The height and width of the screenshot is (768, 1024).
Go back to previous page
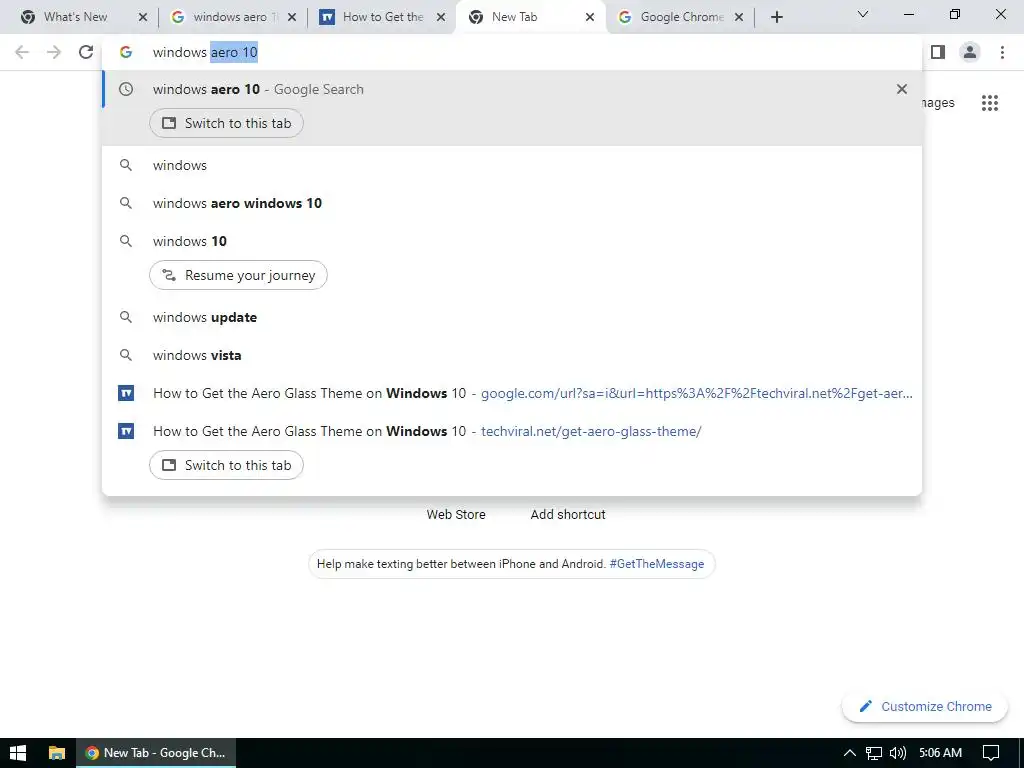point(22,52)
